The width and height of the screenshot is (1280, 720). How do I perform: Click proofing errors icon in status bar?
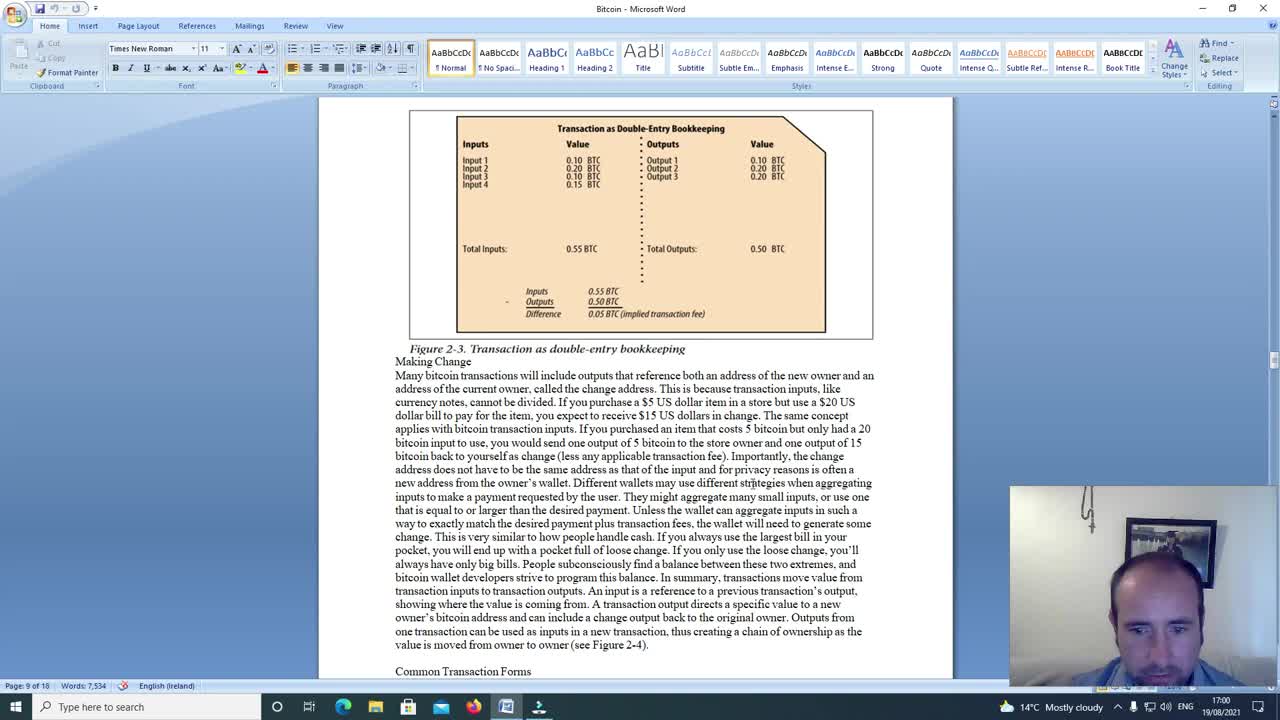coord(123,686)
